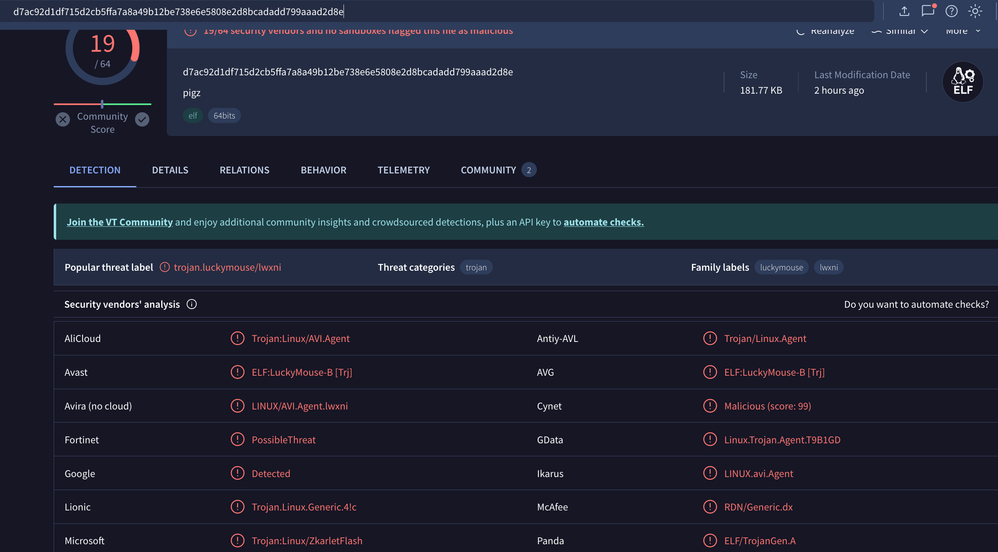
Task: Switch to the RELATIONS tab
Action: coord(244,170)
